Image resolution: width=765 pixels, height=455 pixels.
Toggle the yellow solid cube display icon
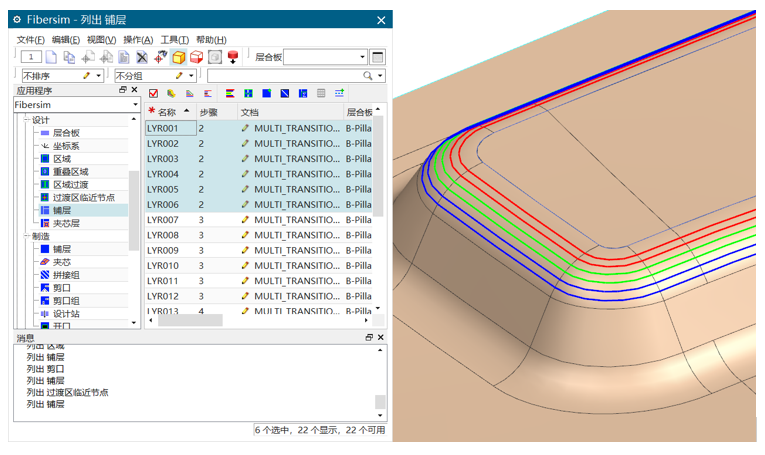pyautogui.click(x=179, y=58)
